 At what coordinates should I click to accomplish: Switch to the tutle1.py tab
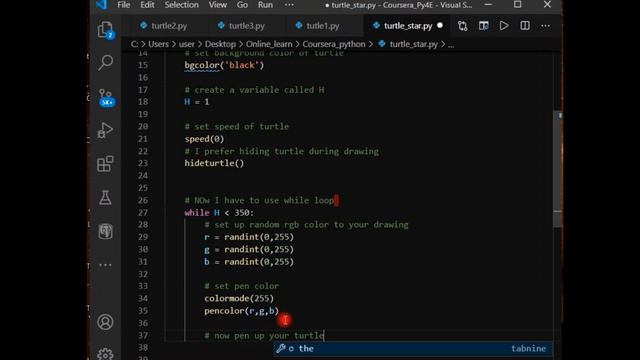coord(322,26)
